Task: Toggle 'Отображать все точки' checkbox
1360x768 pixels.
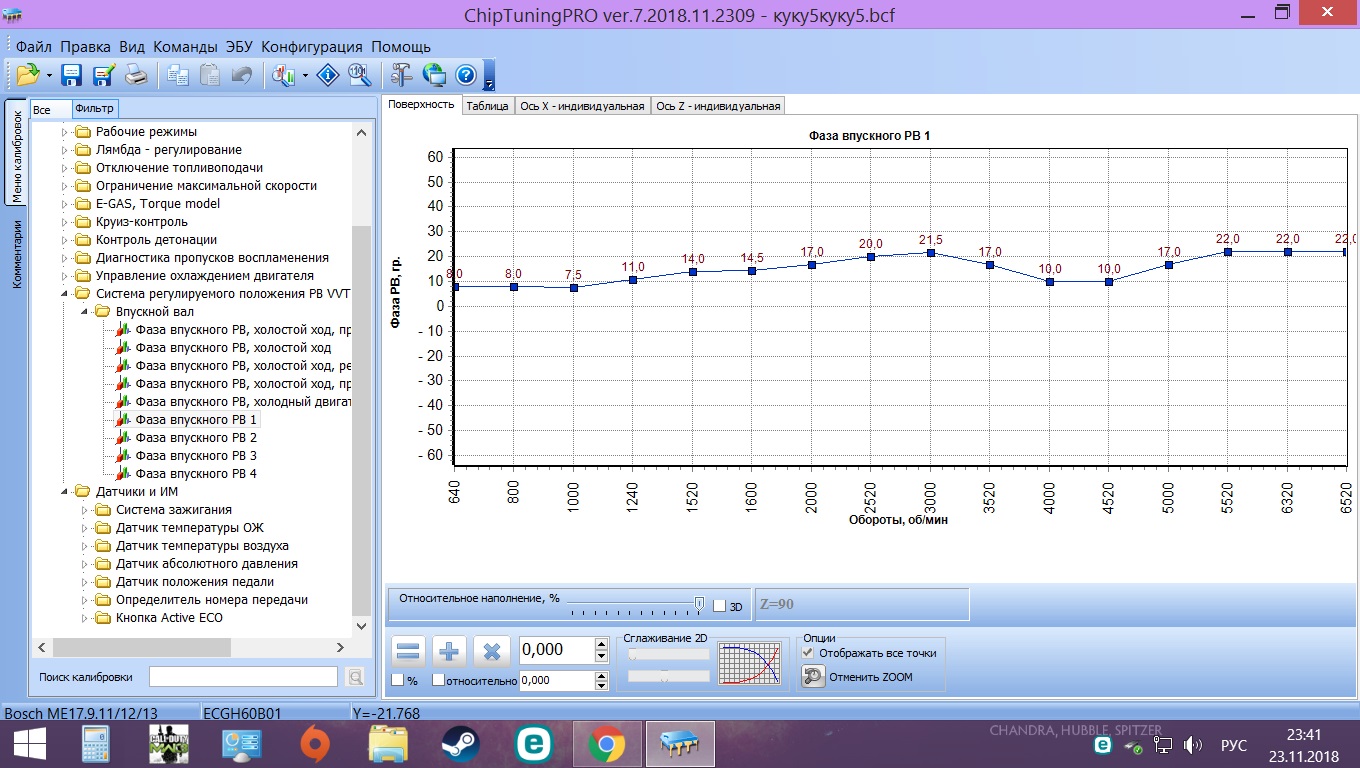Action: [x=808, y=652]
